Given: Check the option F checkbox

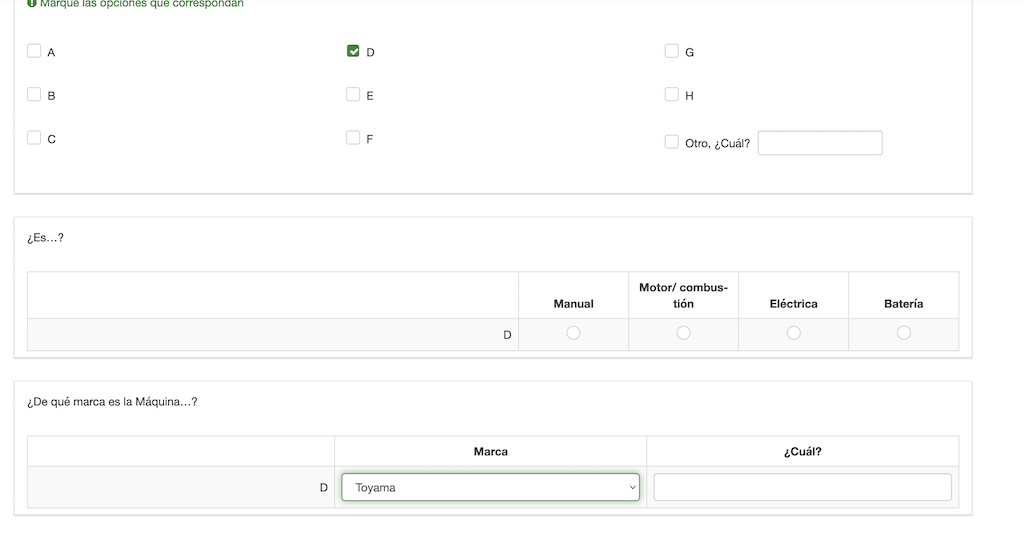Looking at the screenshot, I should 353,138.
